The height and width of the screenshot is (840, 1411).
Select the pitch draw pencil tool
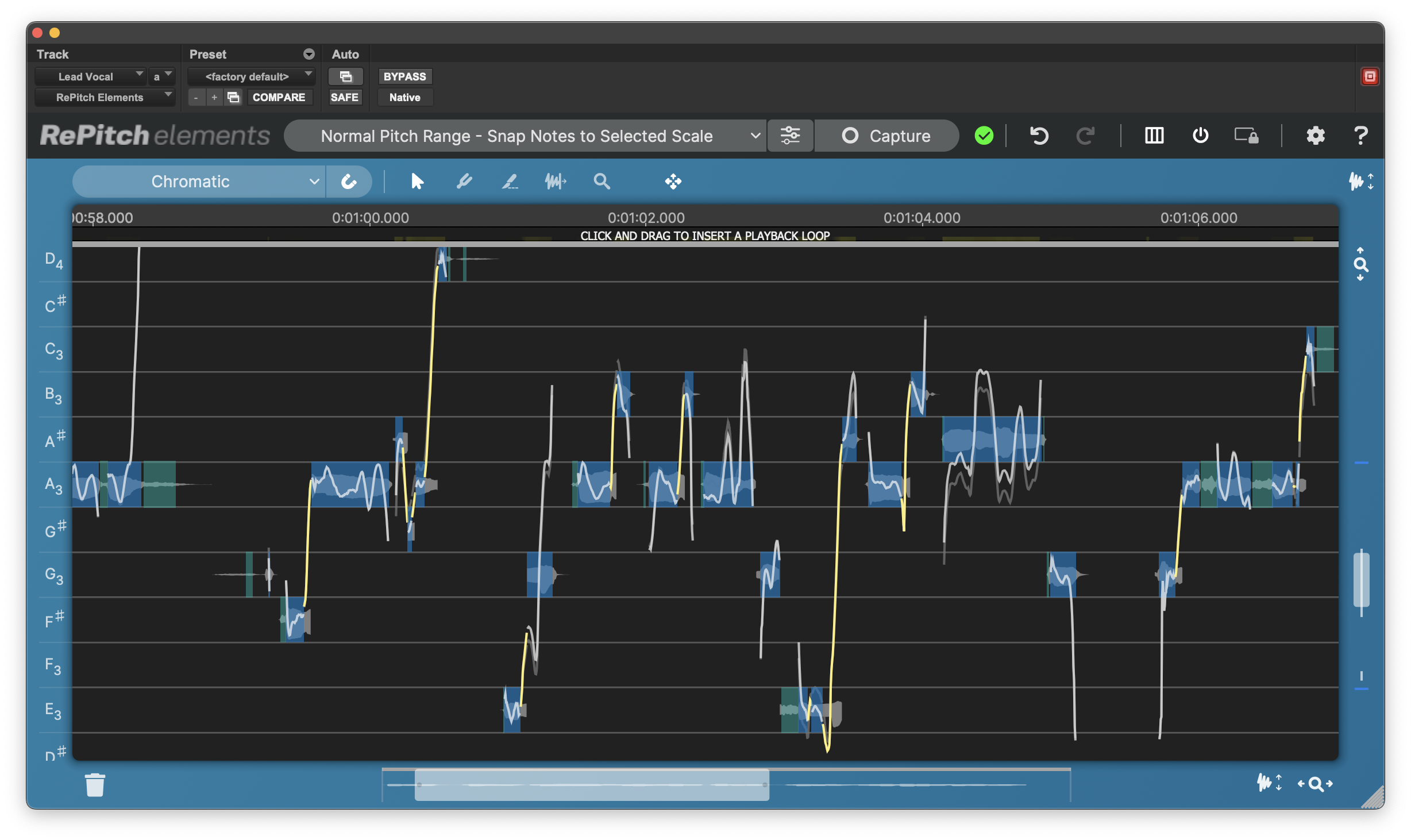464,182
